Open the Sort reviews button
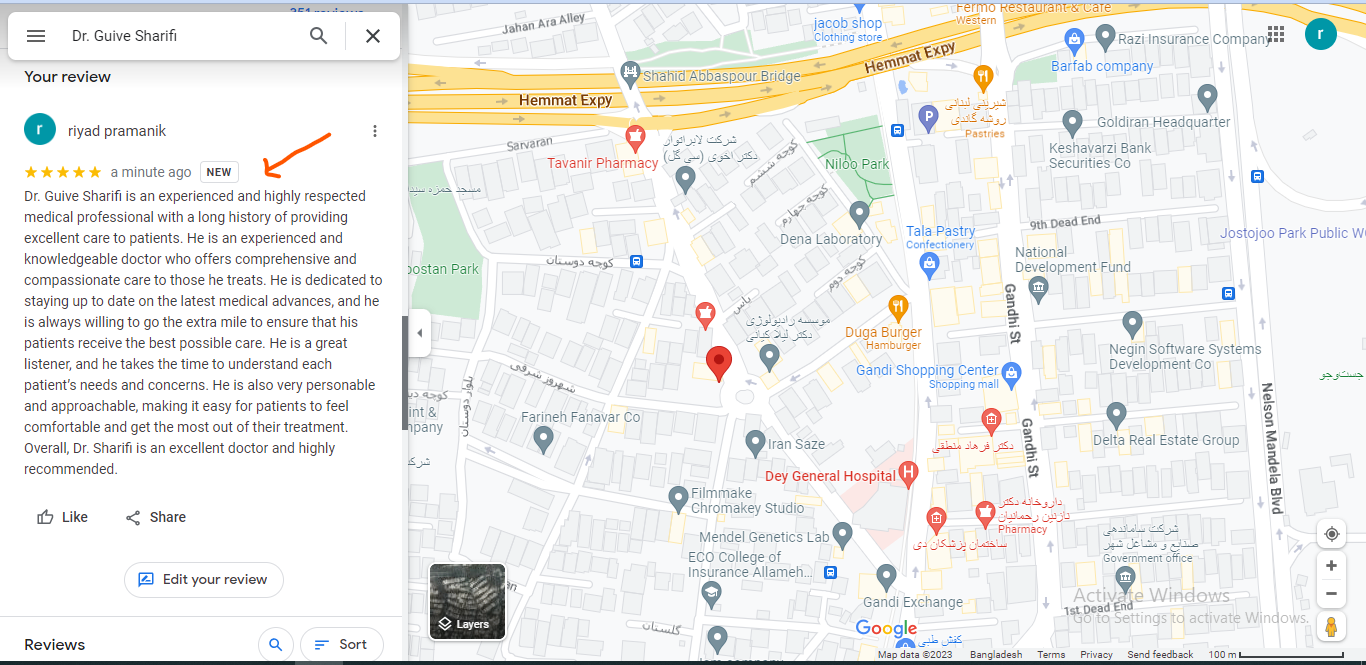The image size is (1366, 665). 341,644
